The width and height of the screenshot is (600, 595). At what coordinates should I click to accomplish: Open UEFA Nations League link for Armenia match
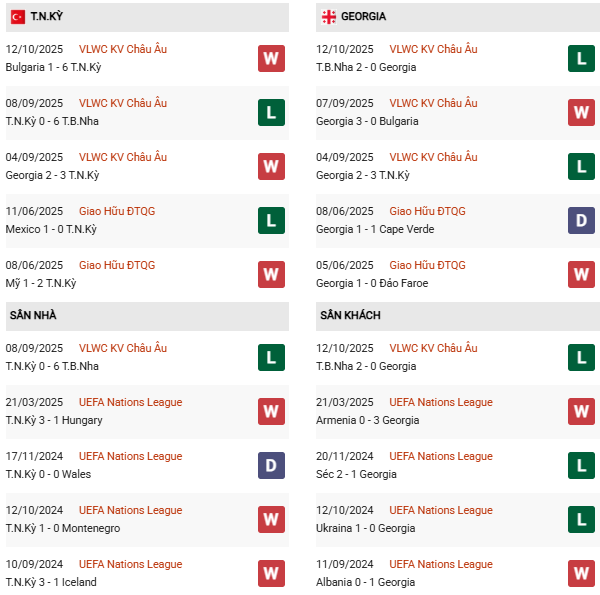coord(441,402)
